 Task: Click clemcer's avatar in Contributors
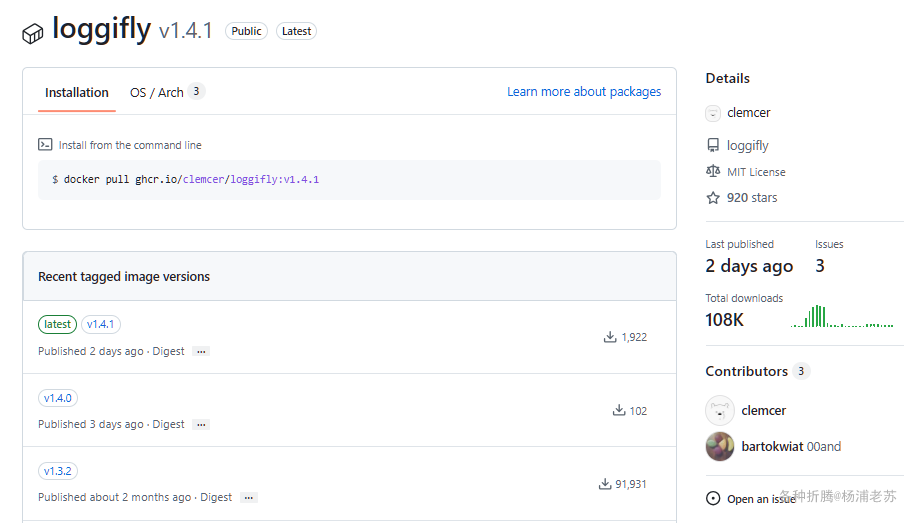pos(720,411)
